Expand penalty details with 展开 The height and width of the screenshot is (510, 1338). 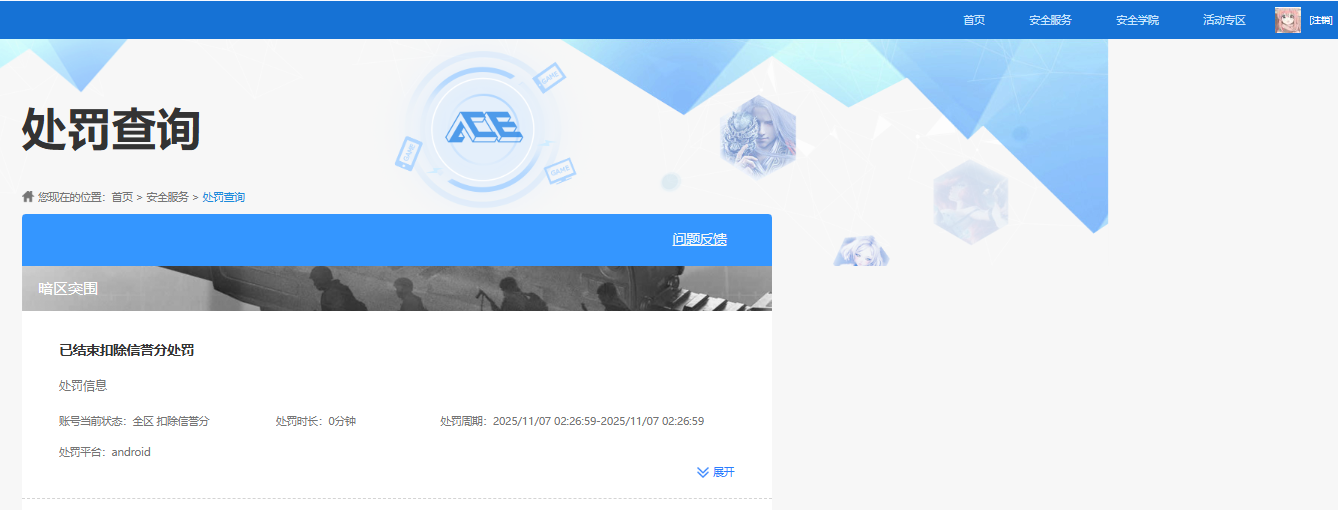coord(723,472)
